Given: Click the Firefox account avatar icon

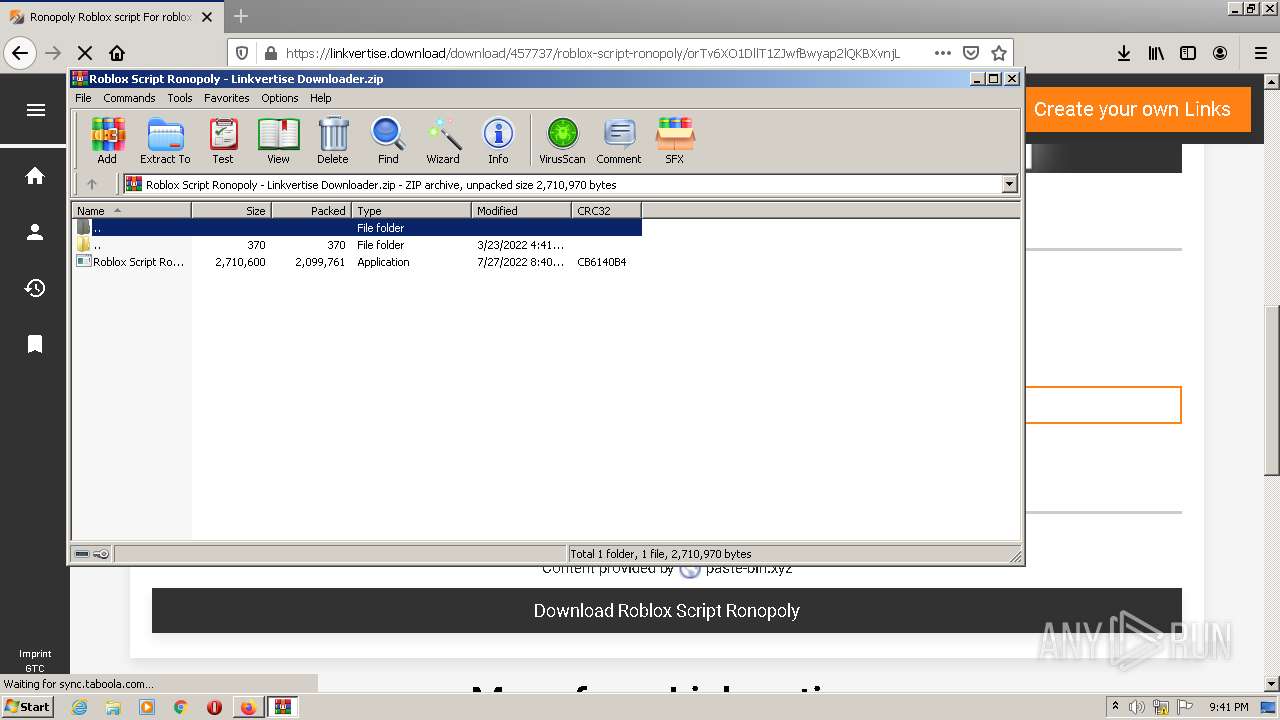Looking at the screenshot, I should pyautogui.click(x=1220, y=53).
